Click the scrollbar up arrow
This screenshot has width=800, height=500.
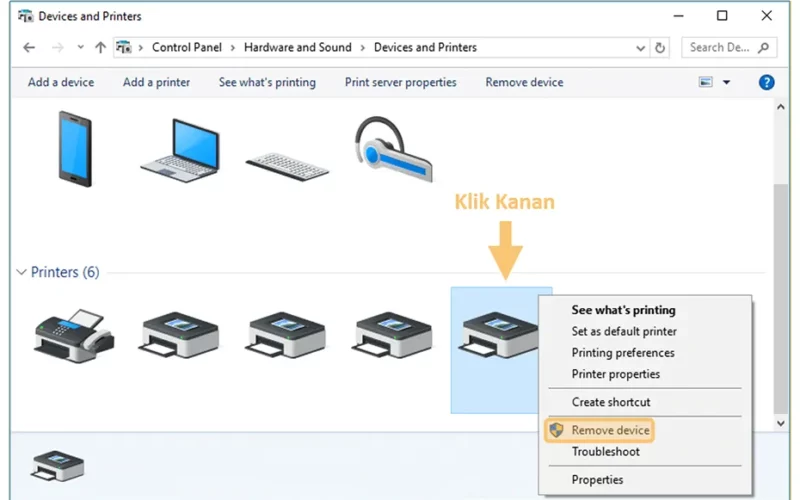[x=781, y=107]
